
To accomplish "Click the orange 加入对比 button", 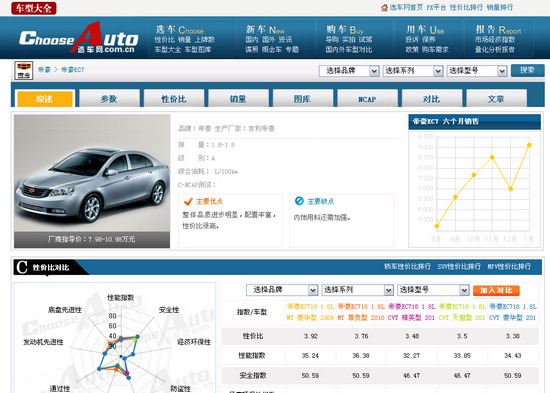I will [x=496, y=290].
